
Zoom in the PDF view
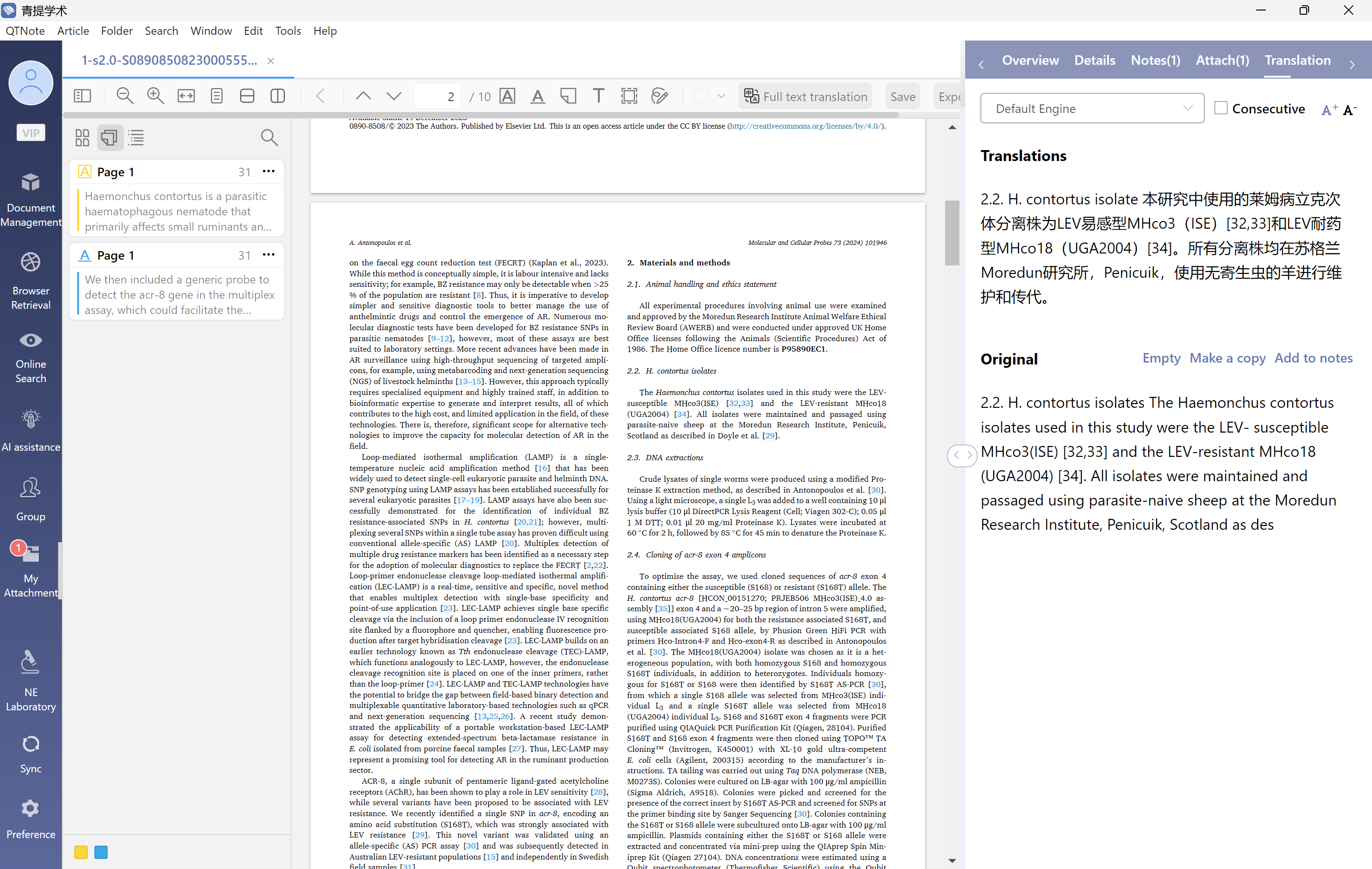156,96
